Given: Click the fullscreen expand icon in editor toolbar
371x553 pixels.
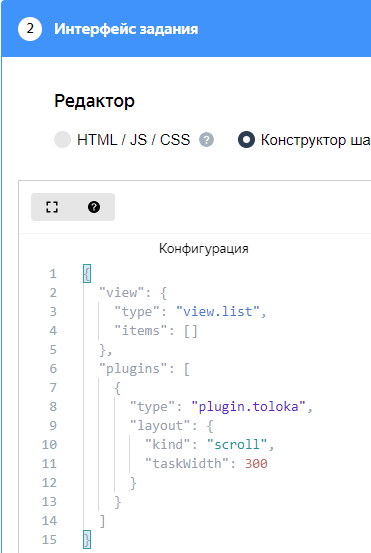Looking at the screenshot, I should pyautogui.click(x=52, y=207).
